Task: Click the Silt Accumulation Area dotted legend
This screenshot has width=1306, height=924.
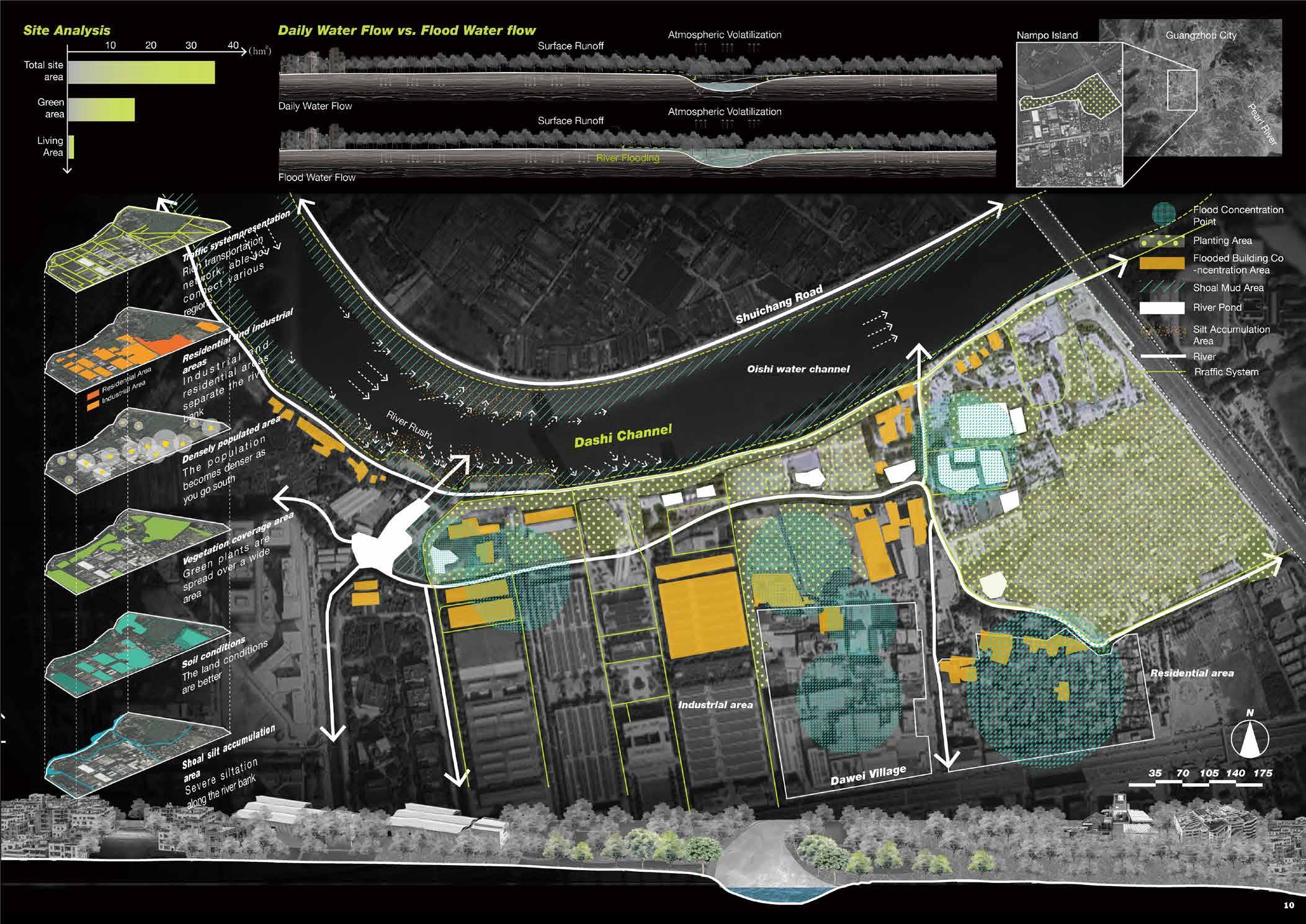Action: [x=1162, y=332]
